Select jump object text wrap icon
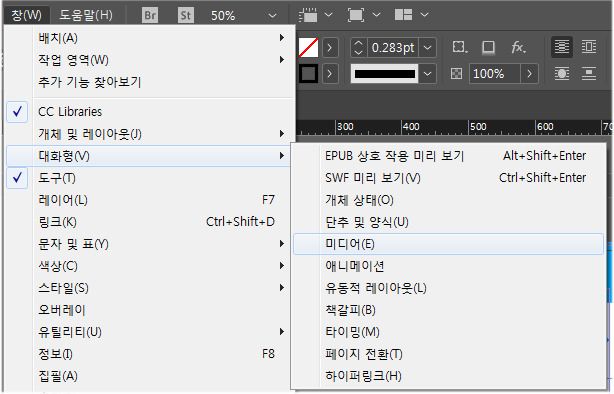 tap(589, 74)
